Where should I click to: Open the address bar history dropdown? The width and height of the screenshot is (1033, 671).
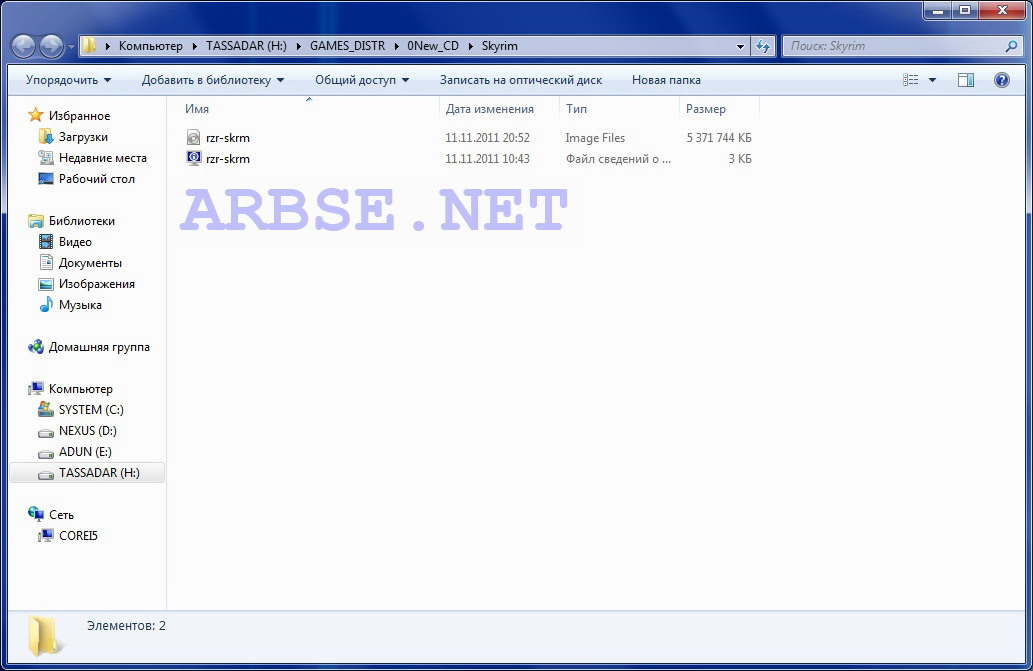point(740,46)
